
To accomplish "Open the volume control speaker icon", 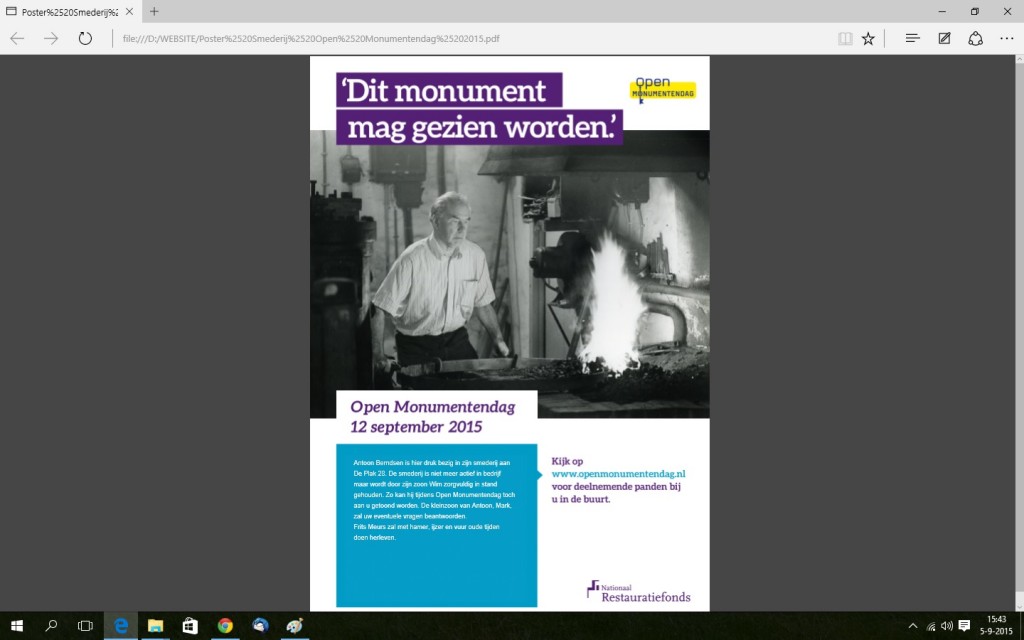I will coord(946,626).
